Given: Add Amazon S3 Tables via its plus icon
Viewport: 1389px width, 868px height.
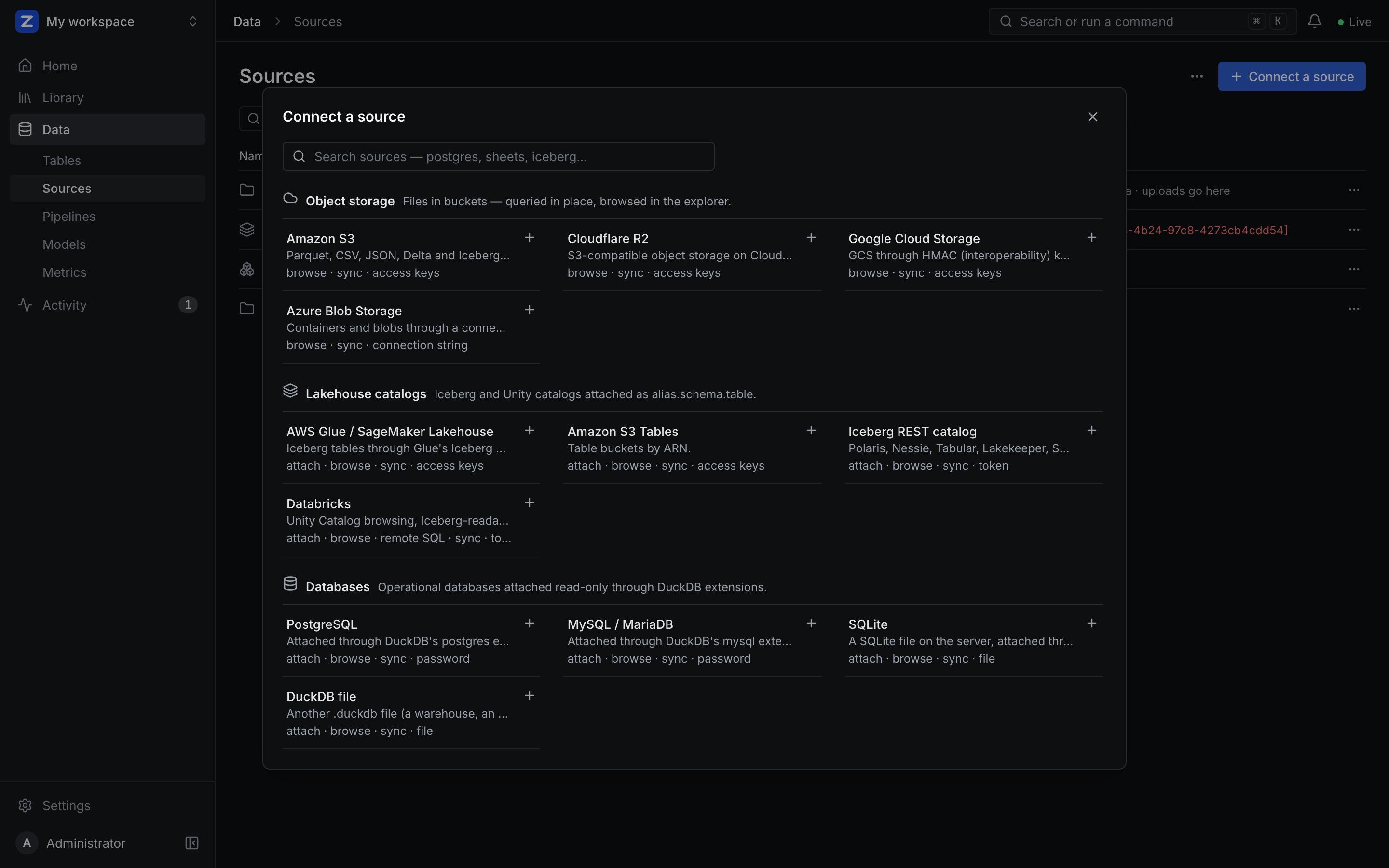Looking at the screenshot, I should [x=810, y=430].
